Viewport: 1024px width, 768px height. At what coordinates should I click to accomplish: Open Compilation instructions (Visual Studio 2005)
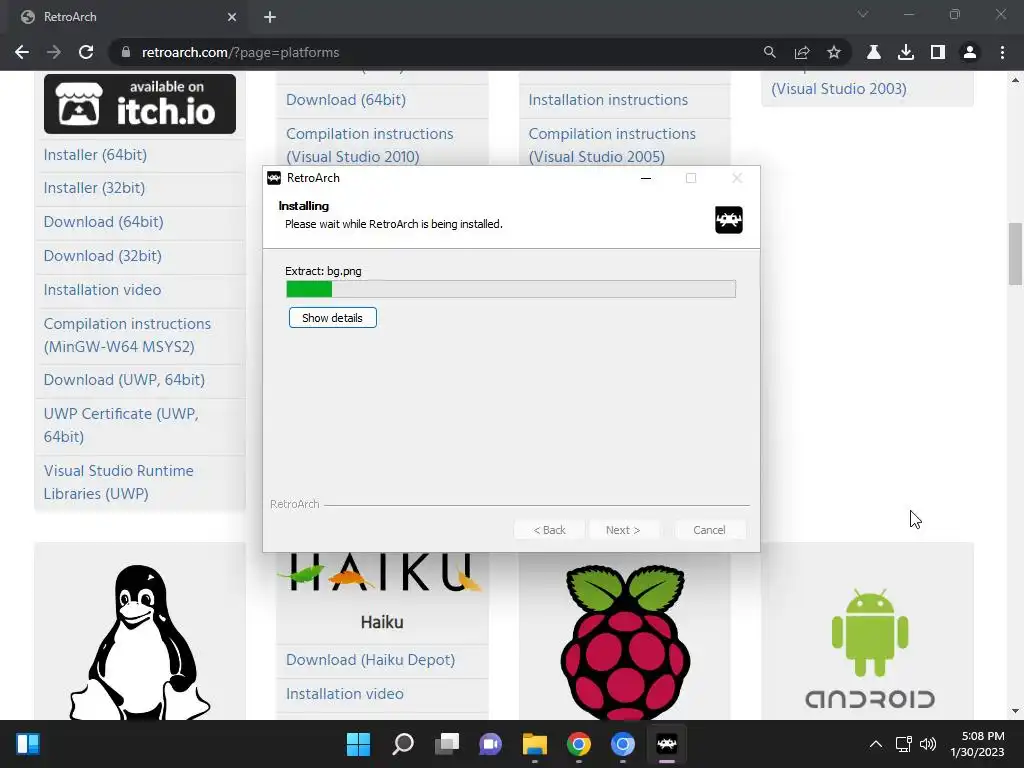coord(612,145)
